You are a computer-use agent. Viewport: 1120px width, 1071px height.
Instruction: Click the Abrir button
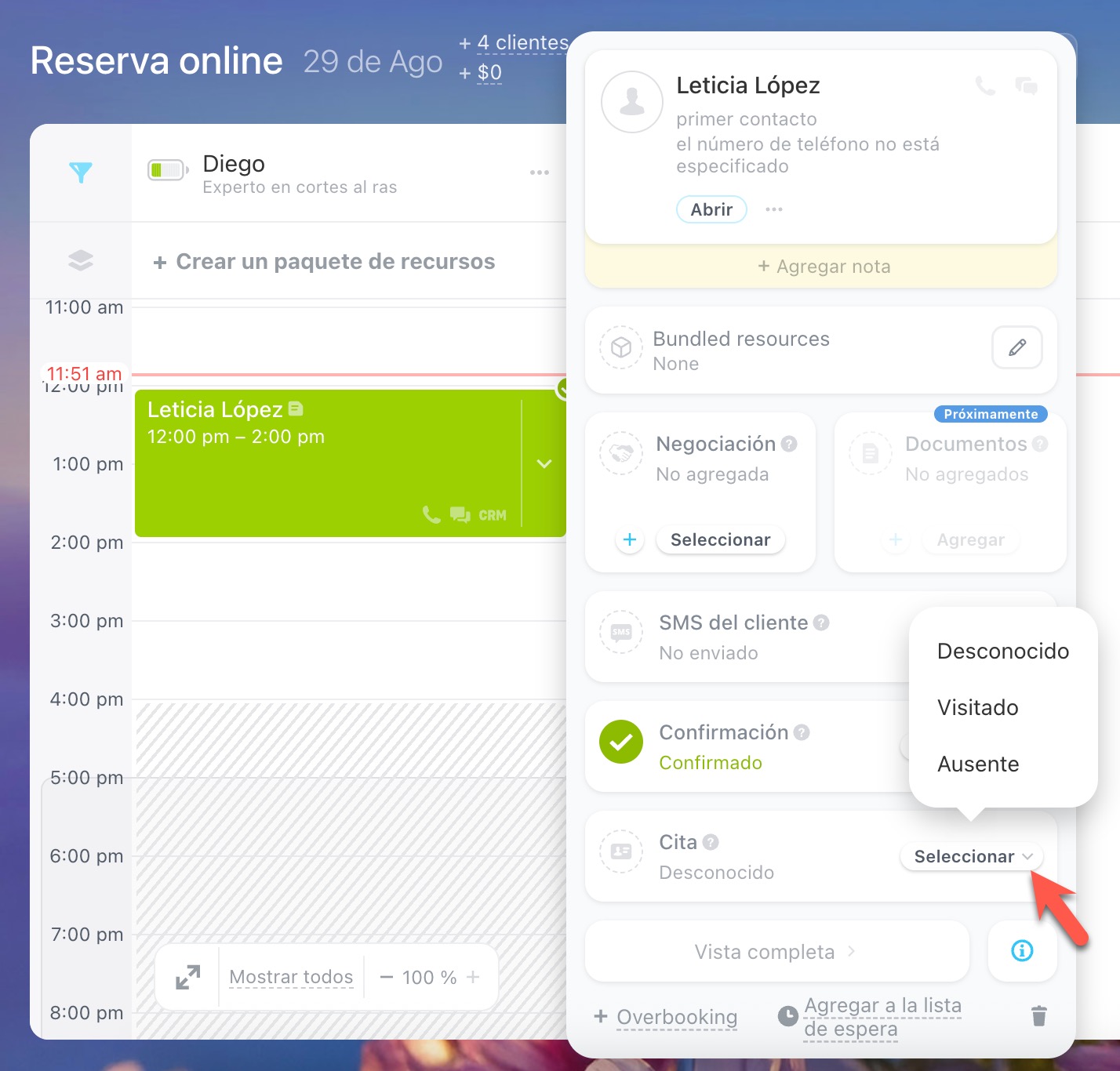coord(711,209)
